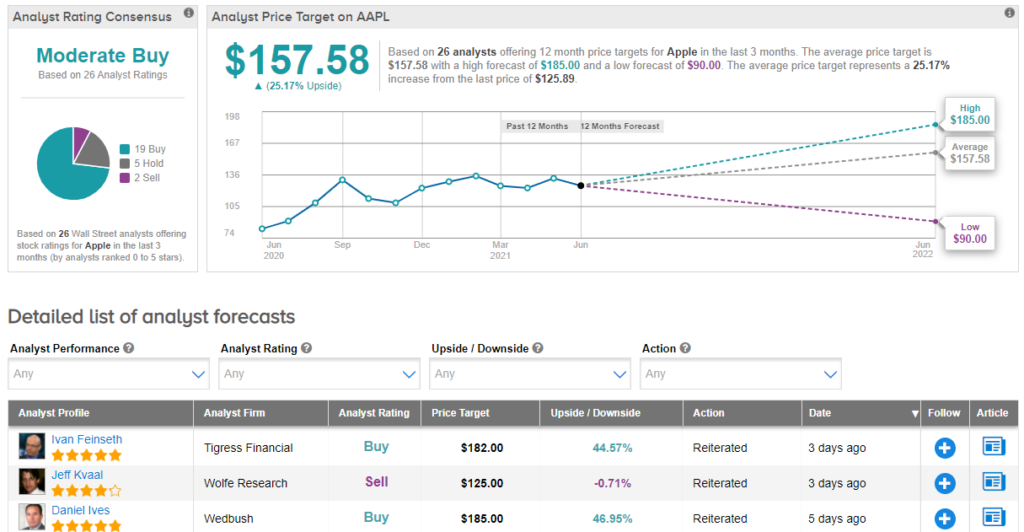Screen dimensions: 1024x532
Task: Click the High $185.00 forecast label
Action: pos(969,115)
